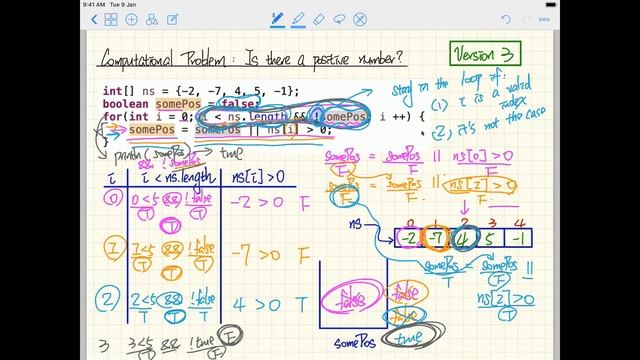Screen dimensions: 640x360
Task: Tap the grey circled 'true' value
Action: click(412, 337)
